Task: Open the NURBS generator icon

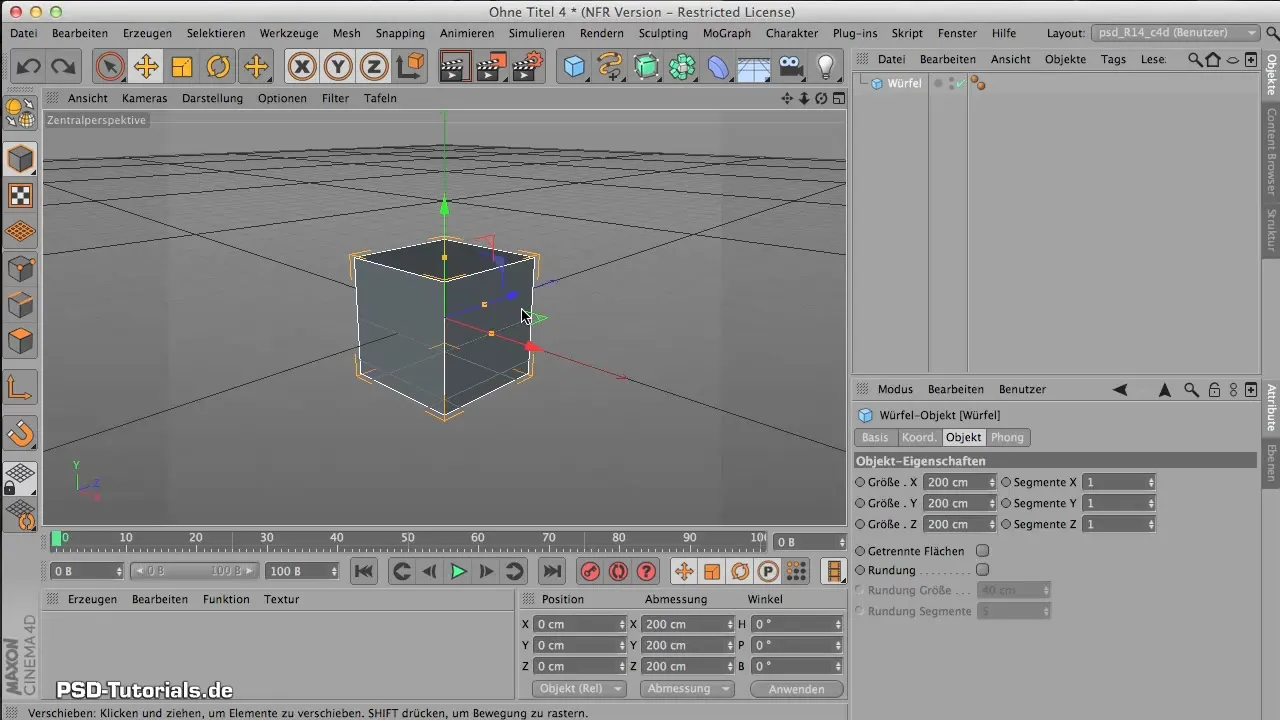Action: [x=647, y=67]
